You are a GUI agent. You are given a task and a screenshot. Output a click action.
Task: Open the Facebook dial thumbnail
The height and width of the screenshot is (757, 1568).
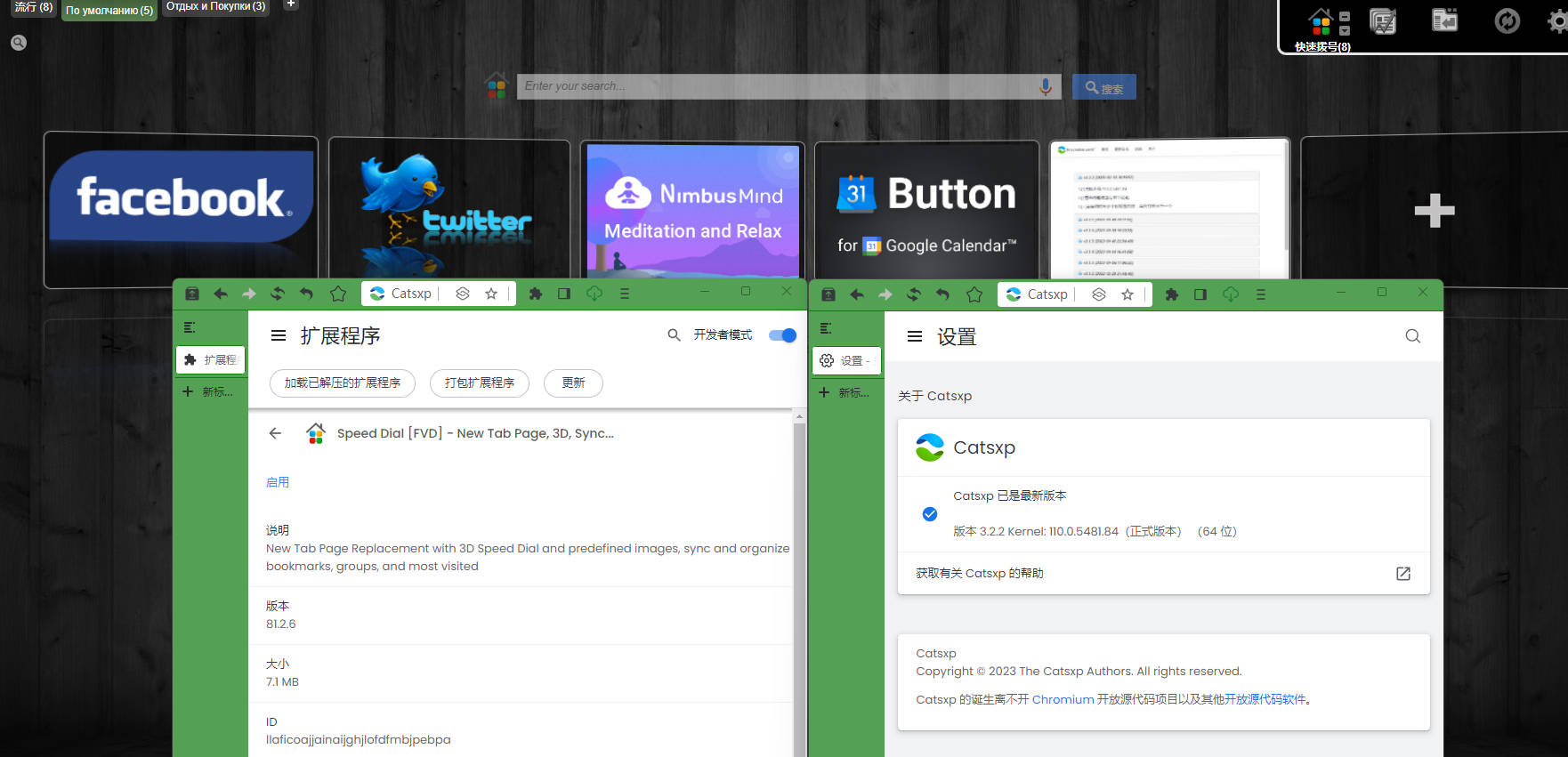(x=181, y=210)
